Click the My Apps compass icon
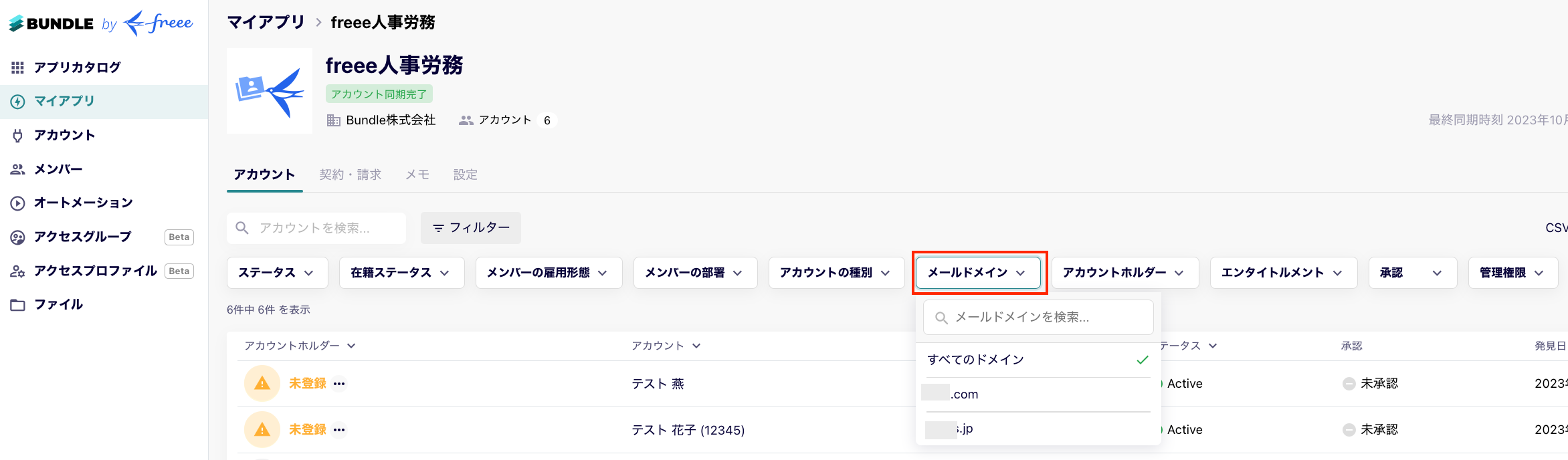The image size is (1568, 460). 18,102
